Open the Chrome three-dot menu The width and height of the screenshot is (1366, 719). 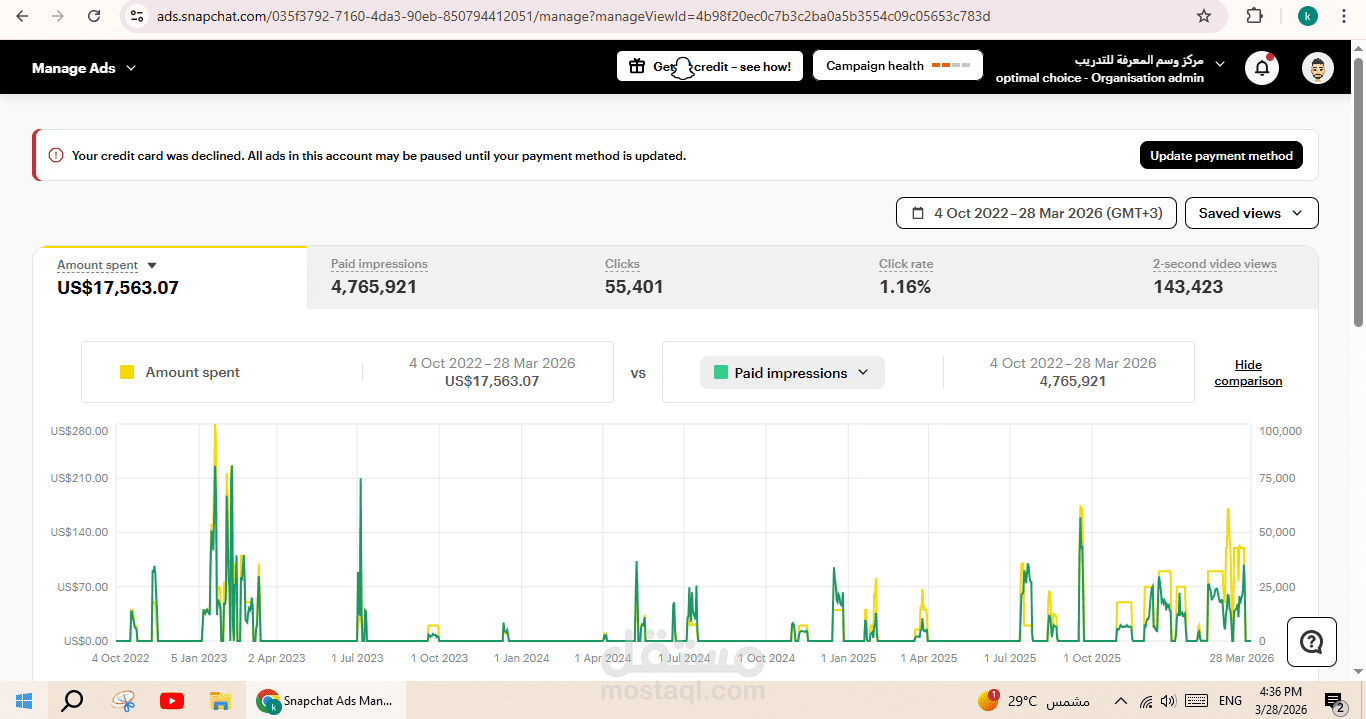[x=1345, y=16]
